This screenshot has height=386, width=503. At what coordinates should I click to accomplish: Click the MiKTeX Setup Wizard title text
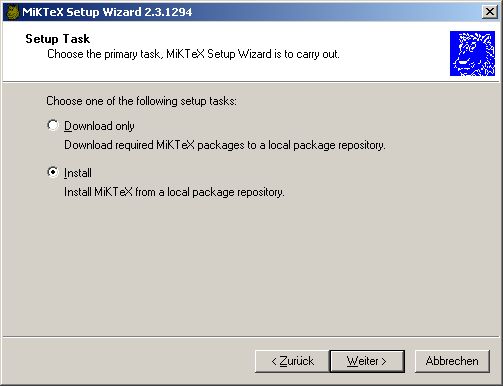tap(107, 12)
